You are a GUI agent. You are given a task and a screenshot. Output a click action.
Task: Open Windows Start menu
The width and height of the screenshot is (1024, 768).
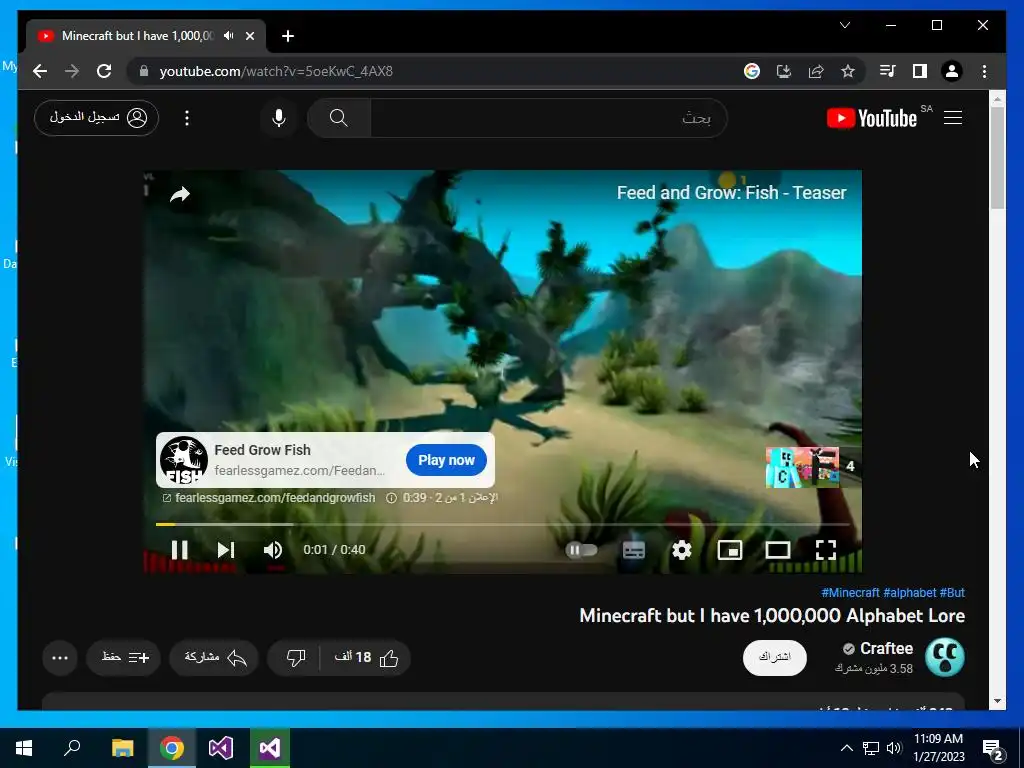24,748
